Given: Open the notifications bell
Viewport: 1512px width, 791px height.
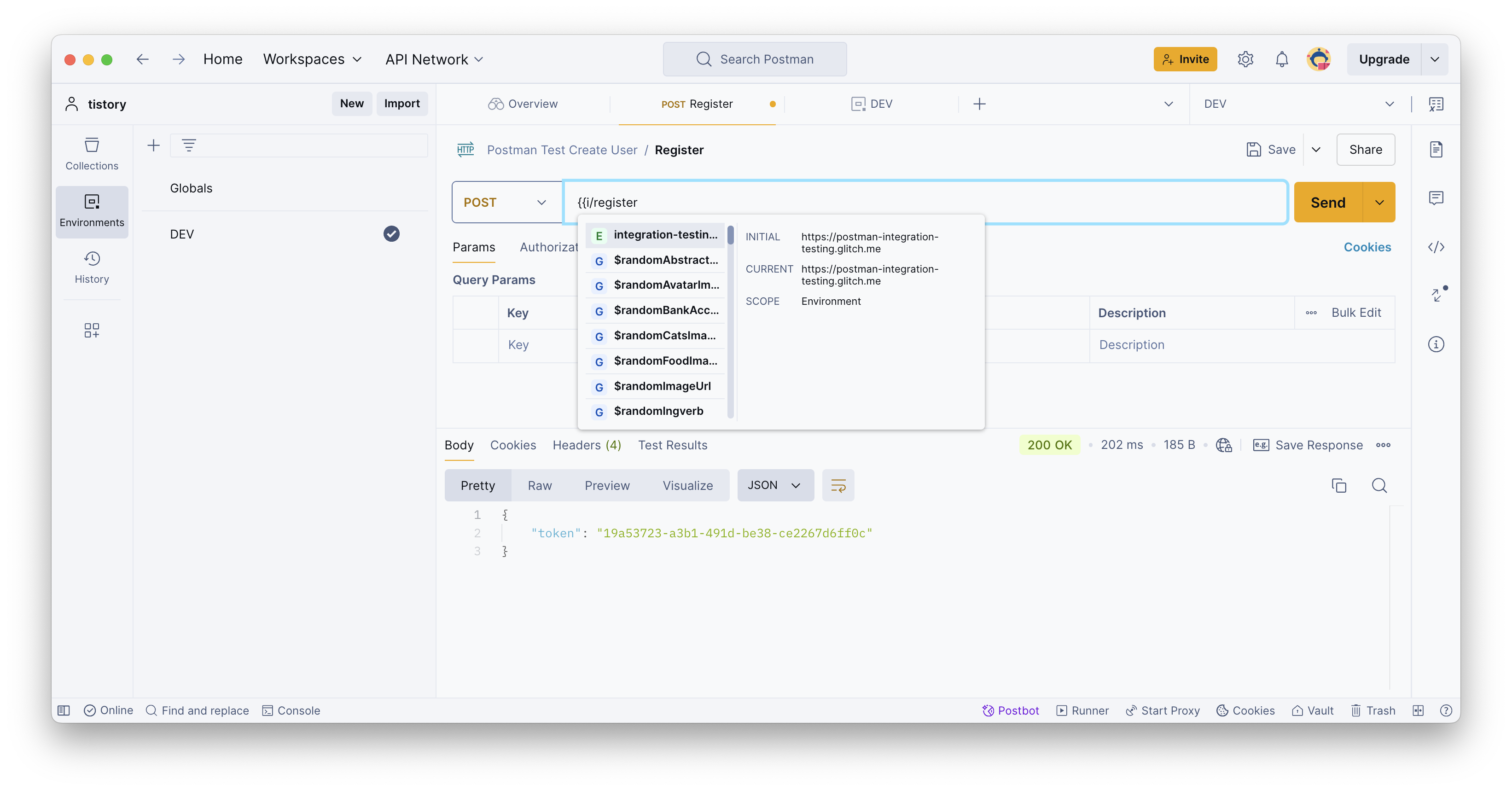Looking at the screenshot, I should coord(1281,59).
